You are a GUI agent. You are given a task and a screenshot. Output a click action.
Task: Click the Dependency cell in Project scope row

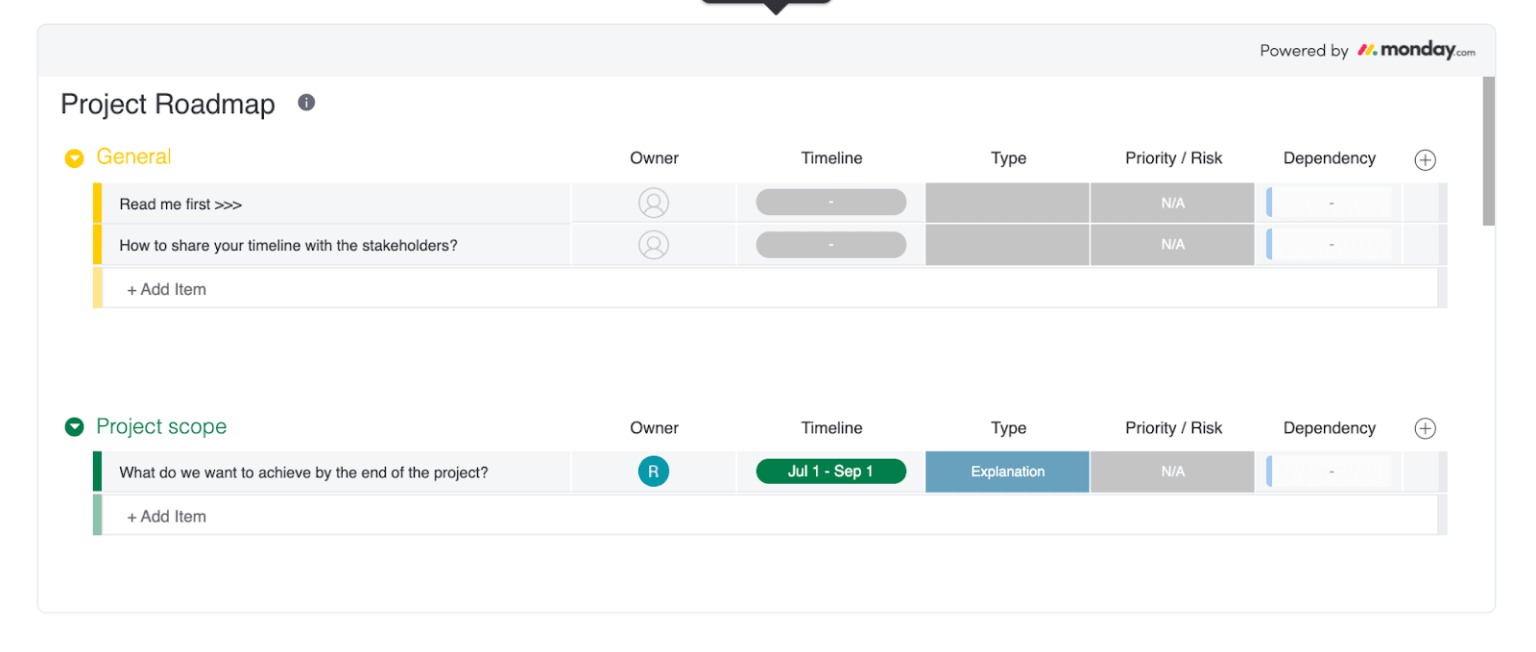point(1330,472)
